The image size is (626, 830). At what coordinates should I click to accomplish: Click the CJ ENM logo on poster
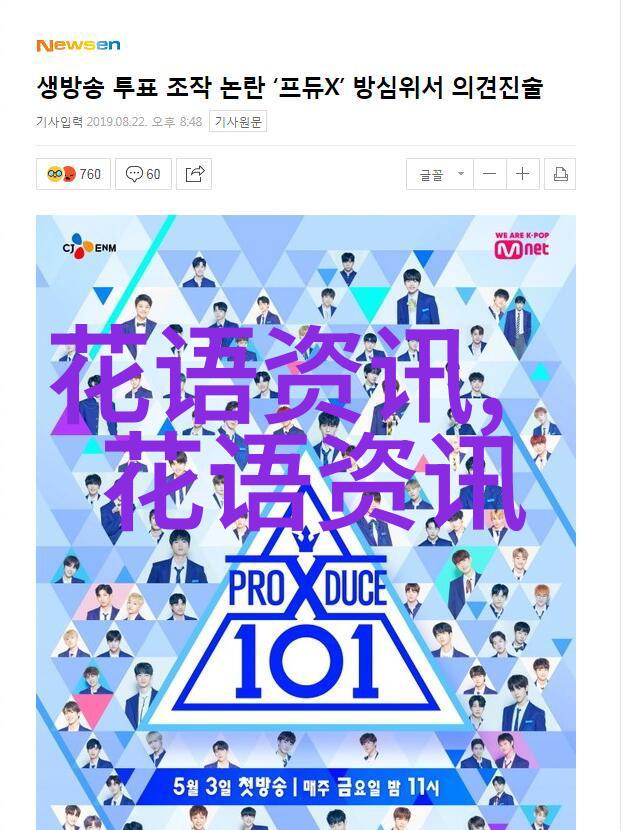coord(89,247)
